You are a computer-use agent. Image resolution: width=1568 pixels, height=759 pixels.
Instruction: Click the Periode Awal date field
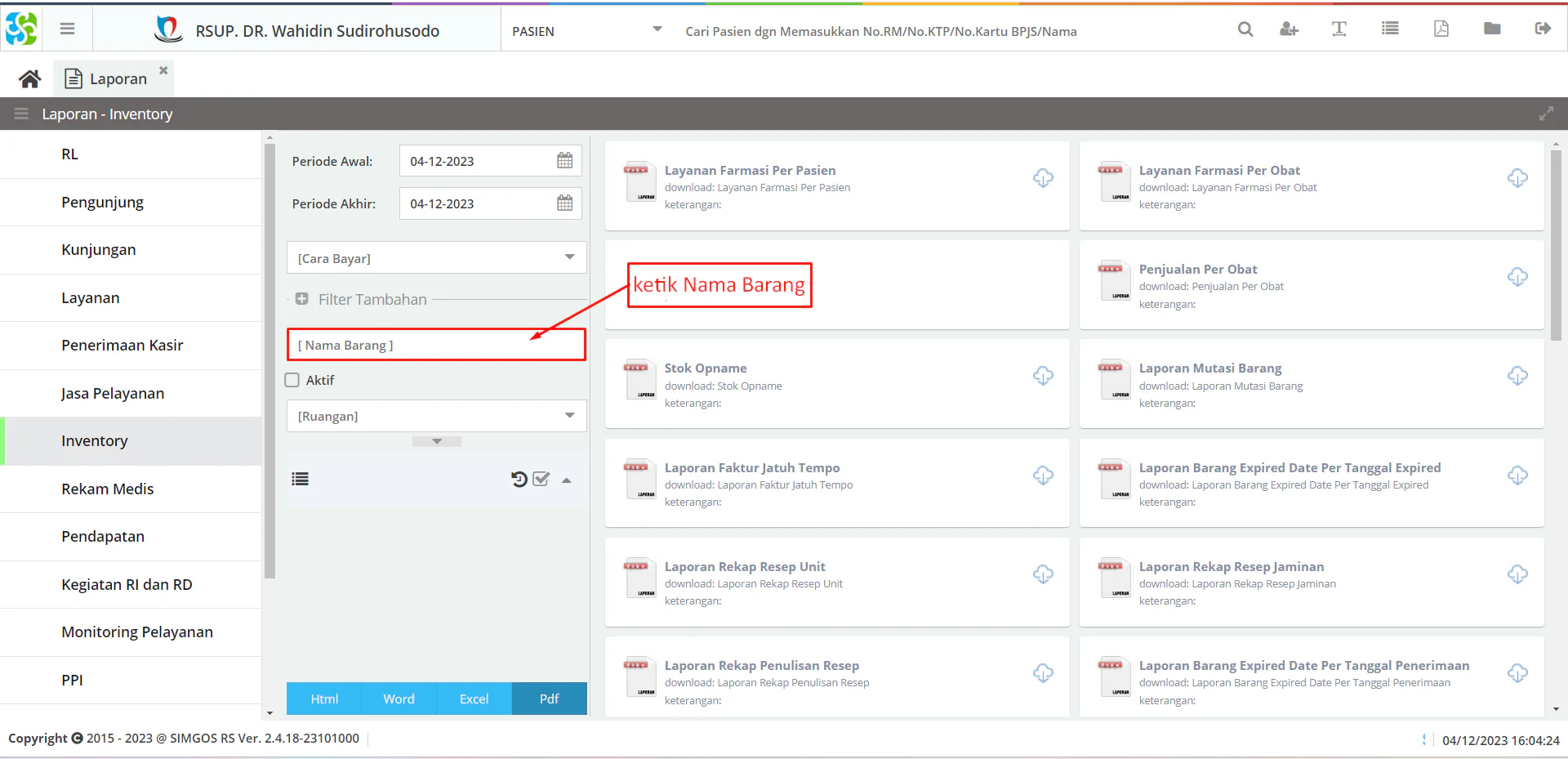coord(490,161)
